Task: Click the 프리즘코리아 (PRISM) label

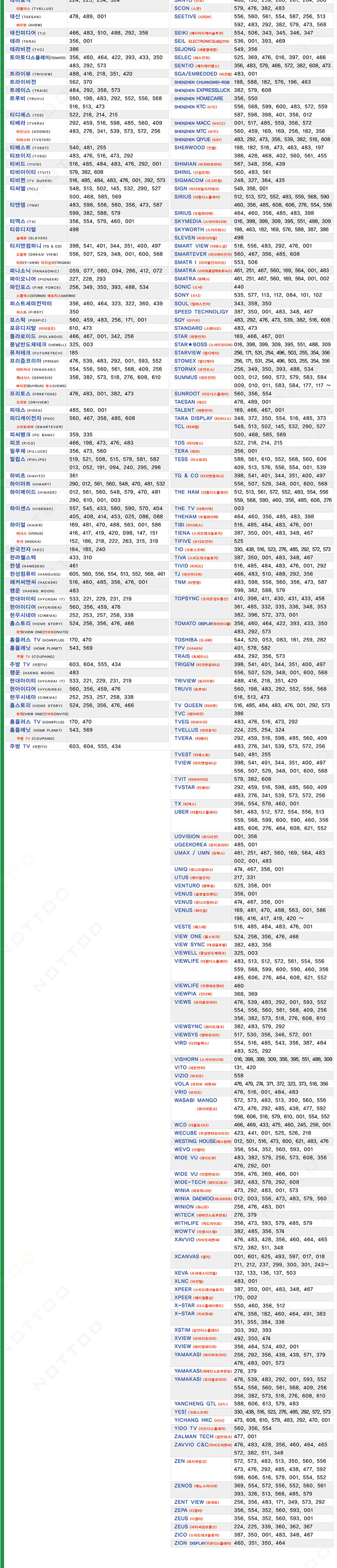Action: pyautogui.click(x=34, y=360)
